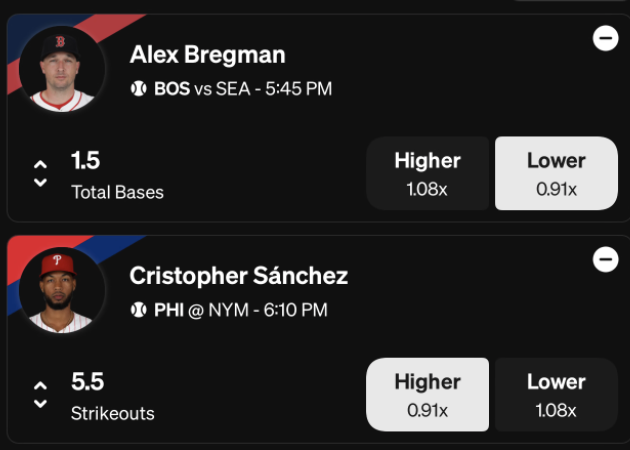Select Higher 1.08x for Alex Bregman
This screenshot has width=630, height=450.
coord(428,173)
